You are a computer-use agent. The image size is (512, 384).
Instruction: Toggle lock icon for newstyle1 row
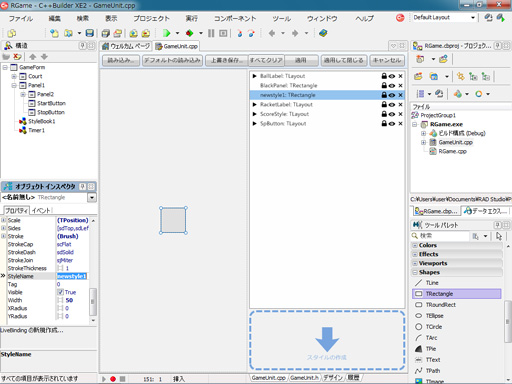tap(384, 95)
